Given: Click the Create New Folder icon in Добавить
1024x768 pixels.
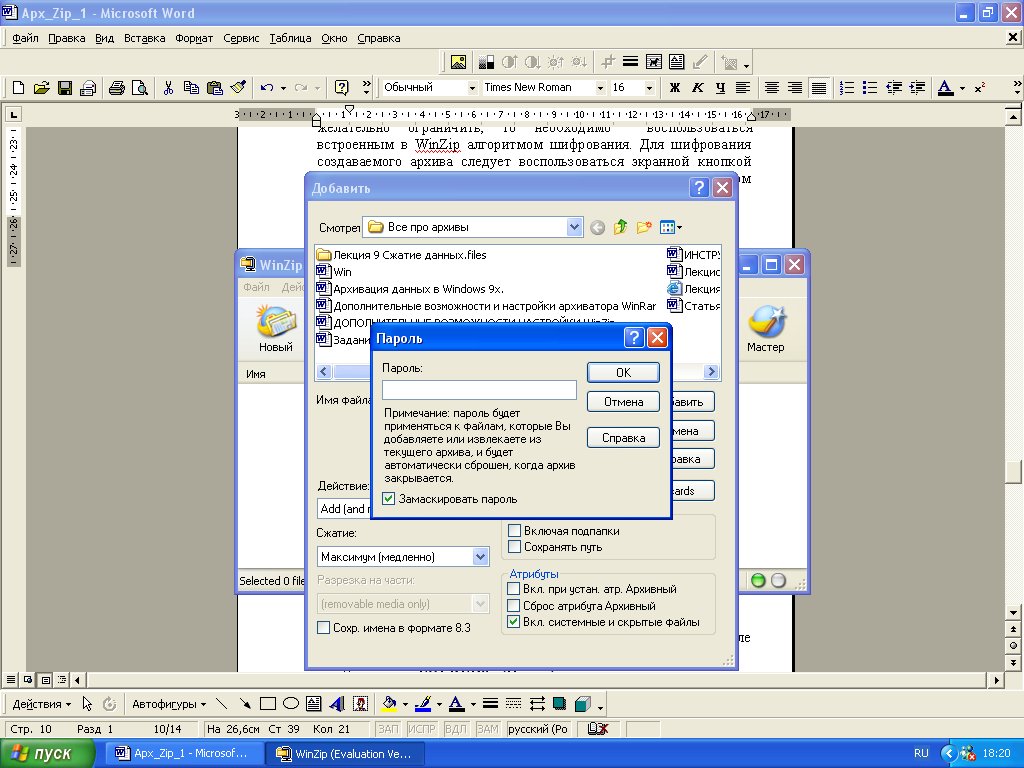Looking at the screenshot, I should 644,227.
